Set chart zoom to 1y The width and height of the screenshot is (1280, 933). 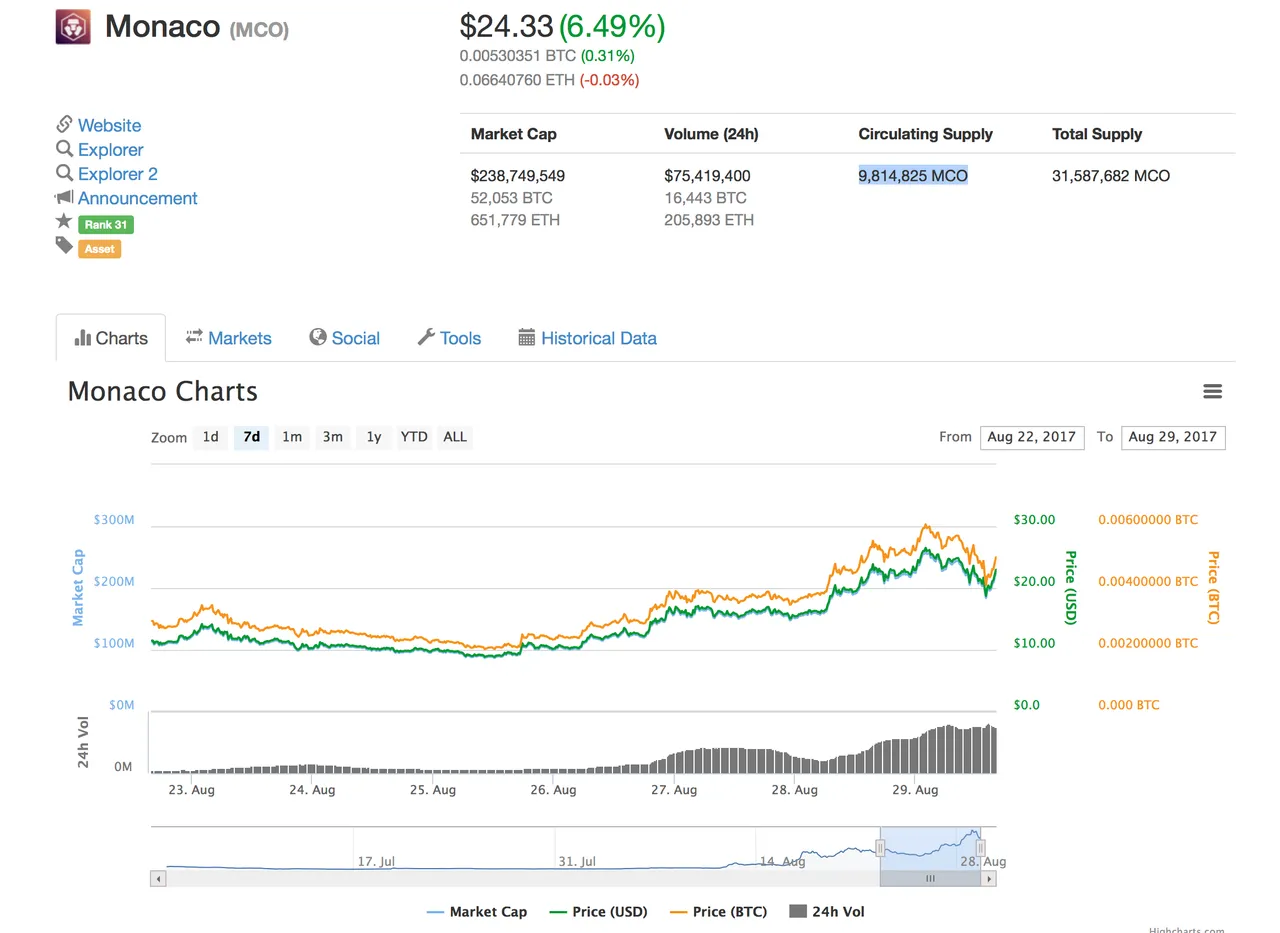coord(373,437)
